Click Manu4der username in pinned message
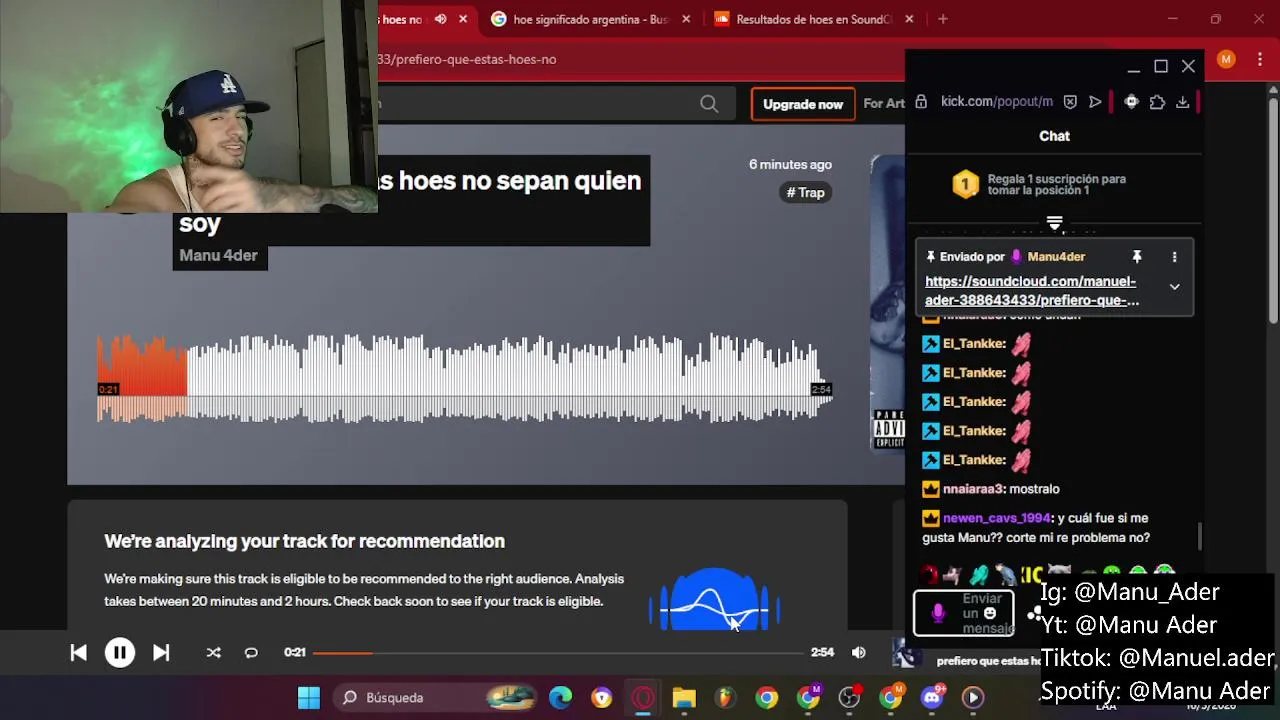The height and width of the screenshot is (720, 1280). click(x=1056, y=257)
